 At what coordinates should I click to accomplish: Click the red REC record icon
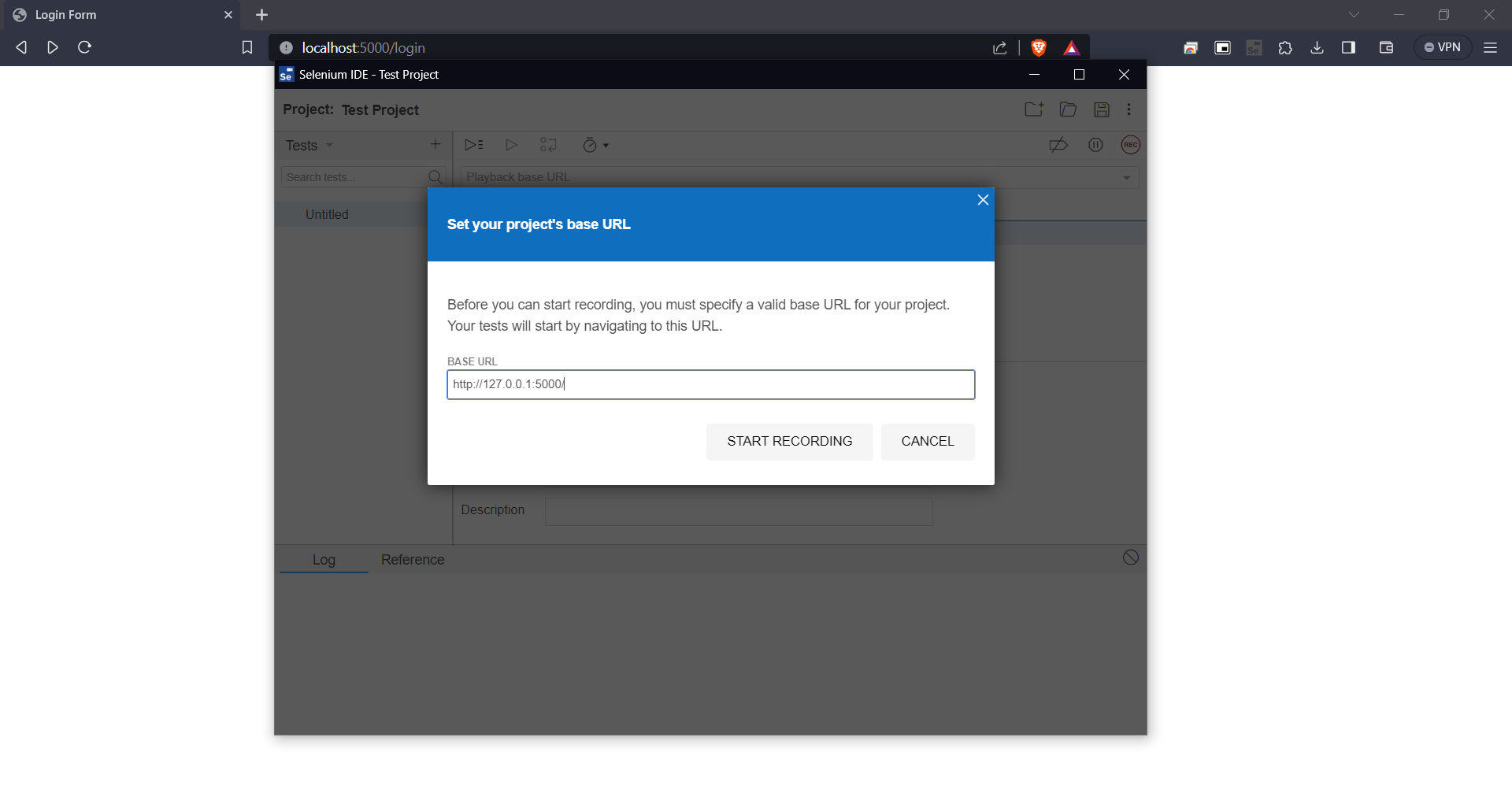(1130, 145)
